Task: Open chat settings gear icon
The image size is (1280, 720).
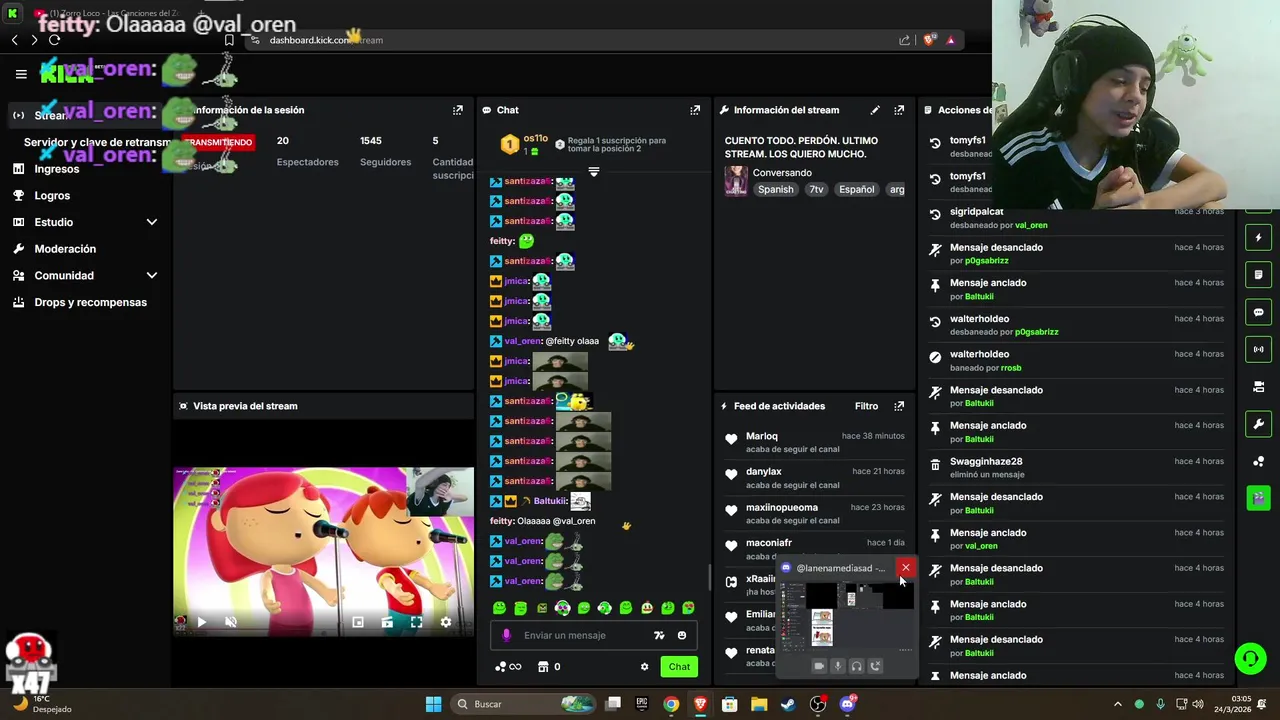Action: click(644, 667)
